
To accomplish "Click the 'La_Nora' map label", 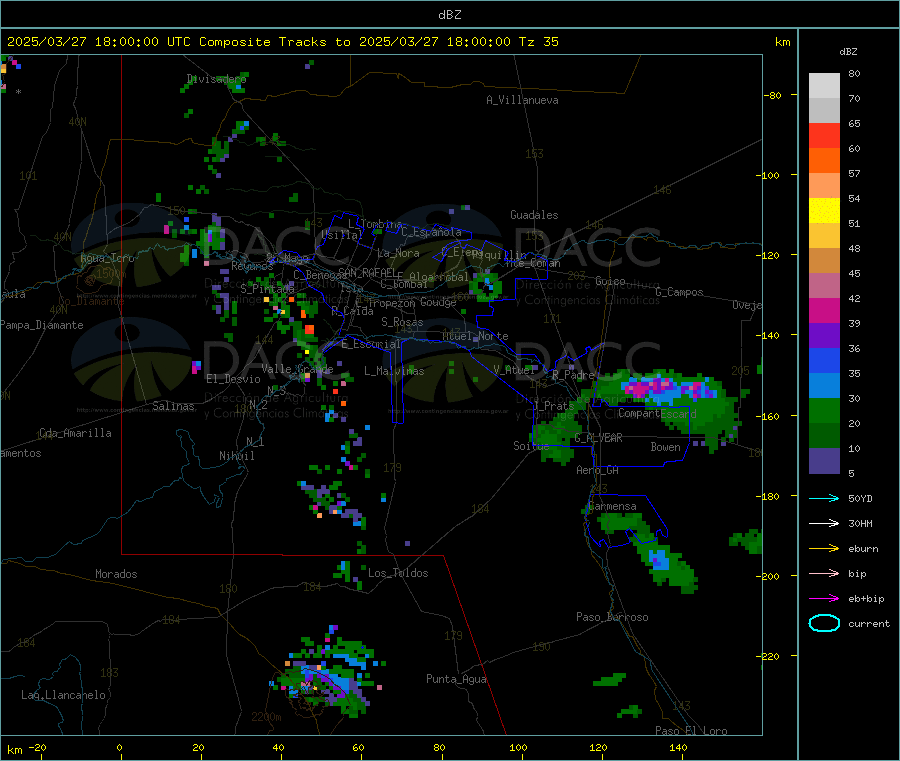I will [x=398, y=253].
